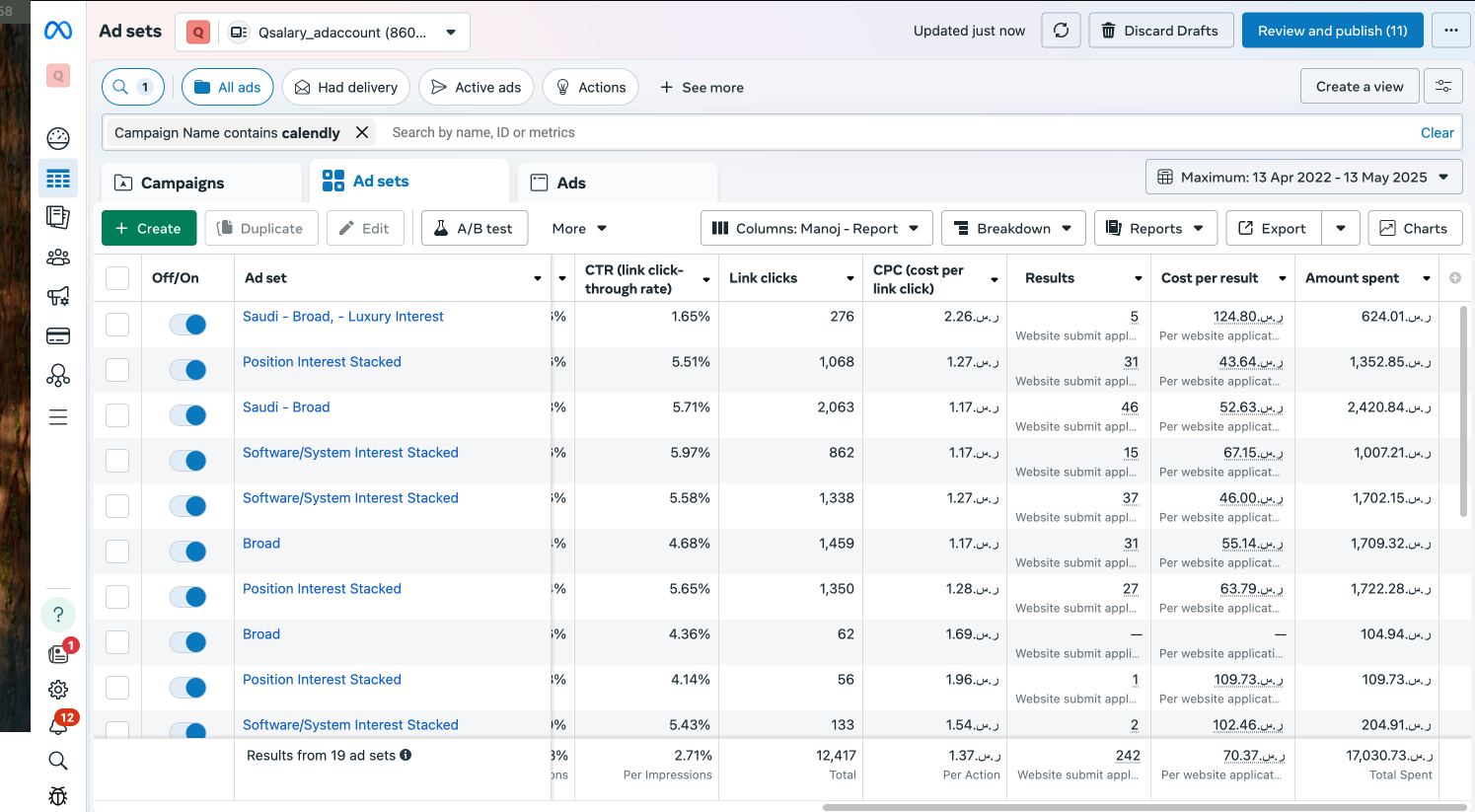The height and width of the screenshot is (812, 1475).
Task: Open the Help question mark icon
Action: (x=58, y=615)
